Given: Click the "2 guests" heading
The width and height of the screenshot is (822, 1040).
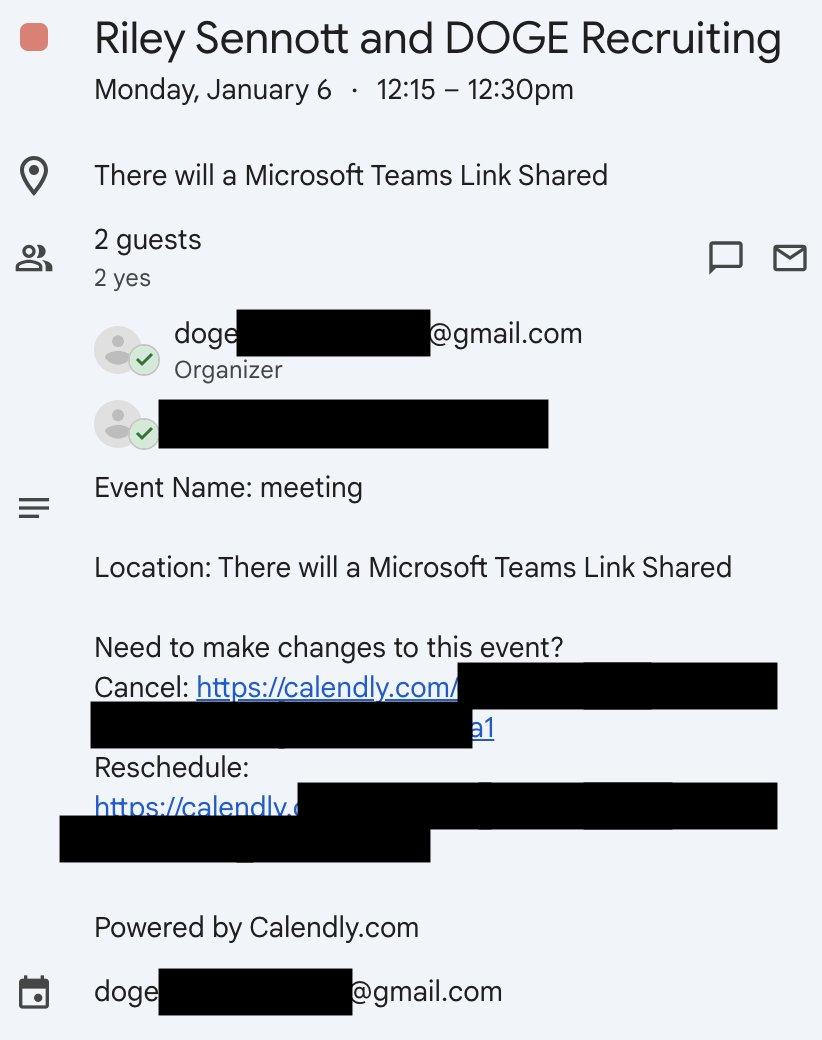Looking at the screenshot, I should tap(148, 240).
